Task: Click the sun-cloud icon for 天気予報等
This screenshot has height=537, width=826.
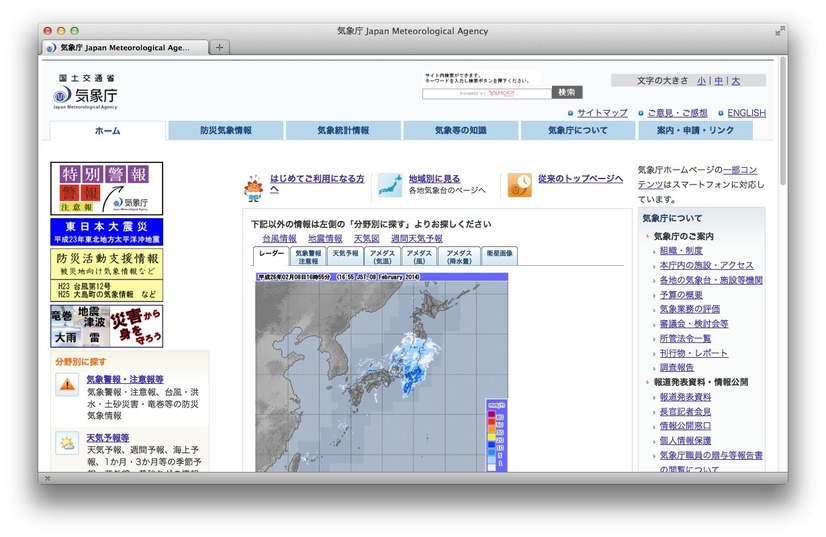Action: coord(67,443)
